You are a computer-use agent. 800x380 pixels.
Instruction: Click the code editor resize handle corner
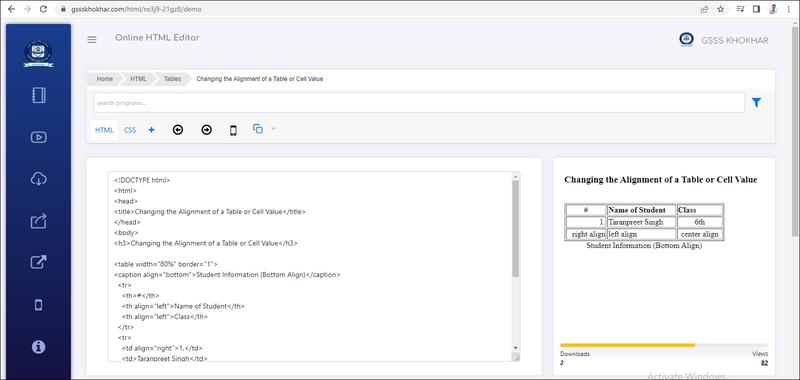tap(515, 357)
